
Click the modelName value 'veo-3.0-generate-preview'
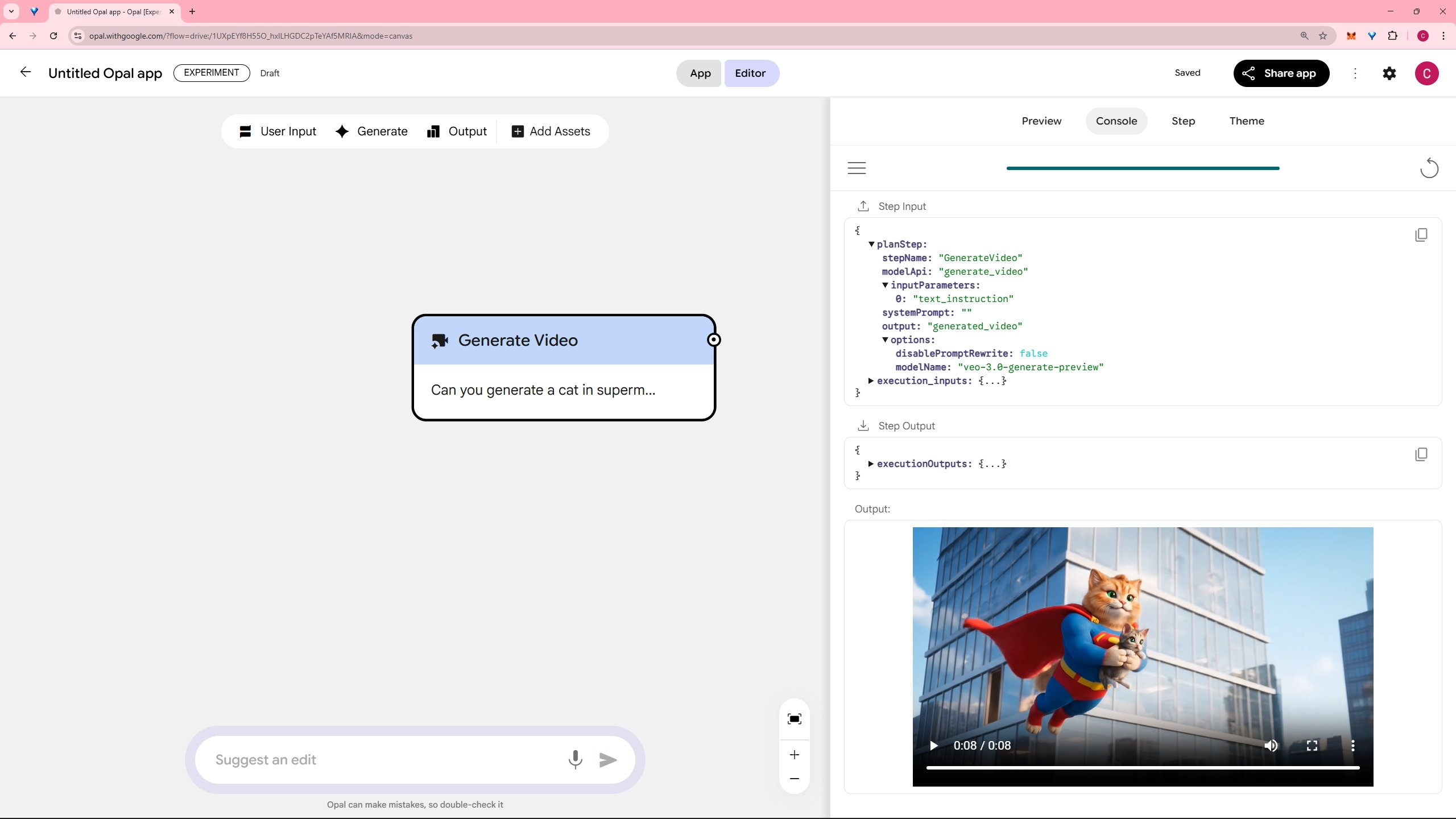point(1031,367)
